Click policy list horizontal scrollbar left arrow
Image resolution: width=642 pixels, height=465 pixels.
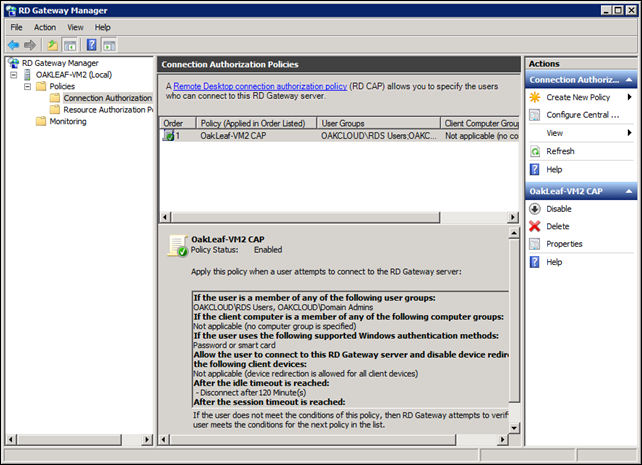165,217
